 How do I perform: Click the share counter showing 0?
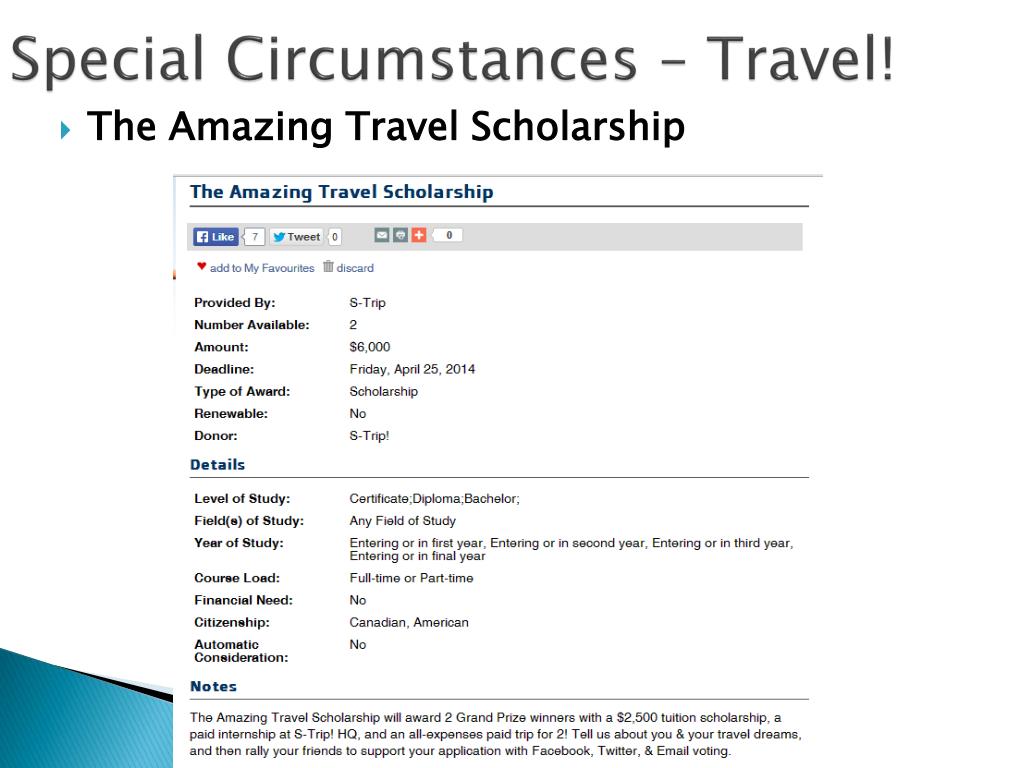point(448,235)
